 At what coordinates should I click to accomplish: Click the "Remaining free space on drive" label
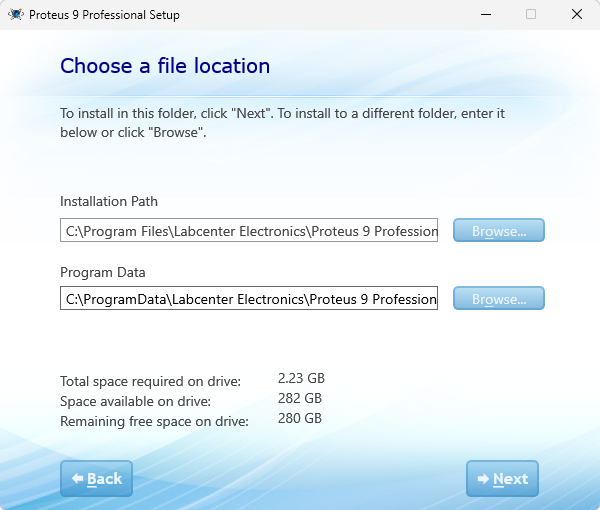[x=153, y=421]
